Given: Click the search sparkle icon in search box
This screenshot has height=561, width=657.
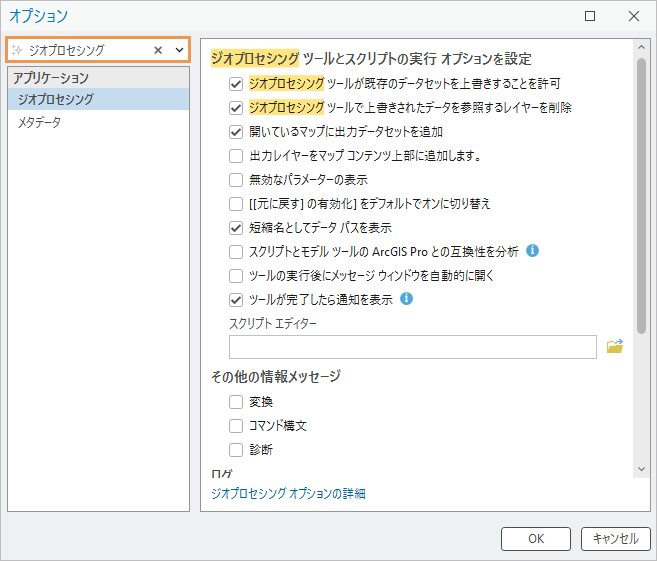Looking at the screenshot, I should (x=17, y=49).
